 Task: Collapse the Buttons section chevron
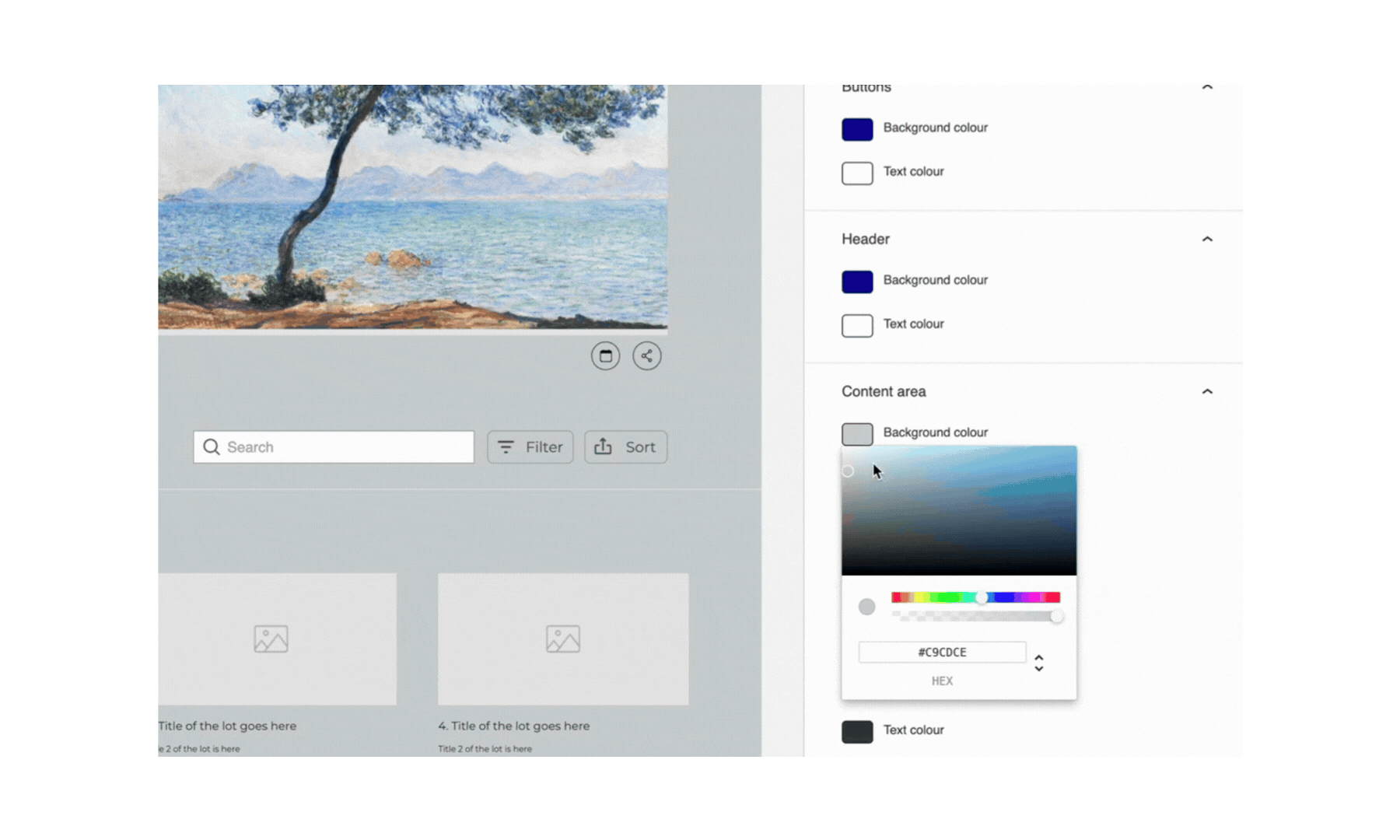[1207, 87]
